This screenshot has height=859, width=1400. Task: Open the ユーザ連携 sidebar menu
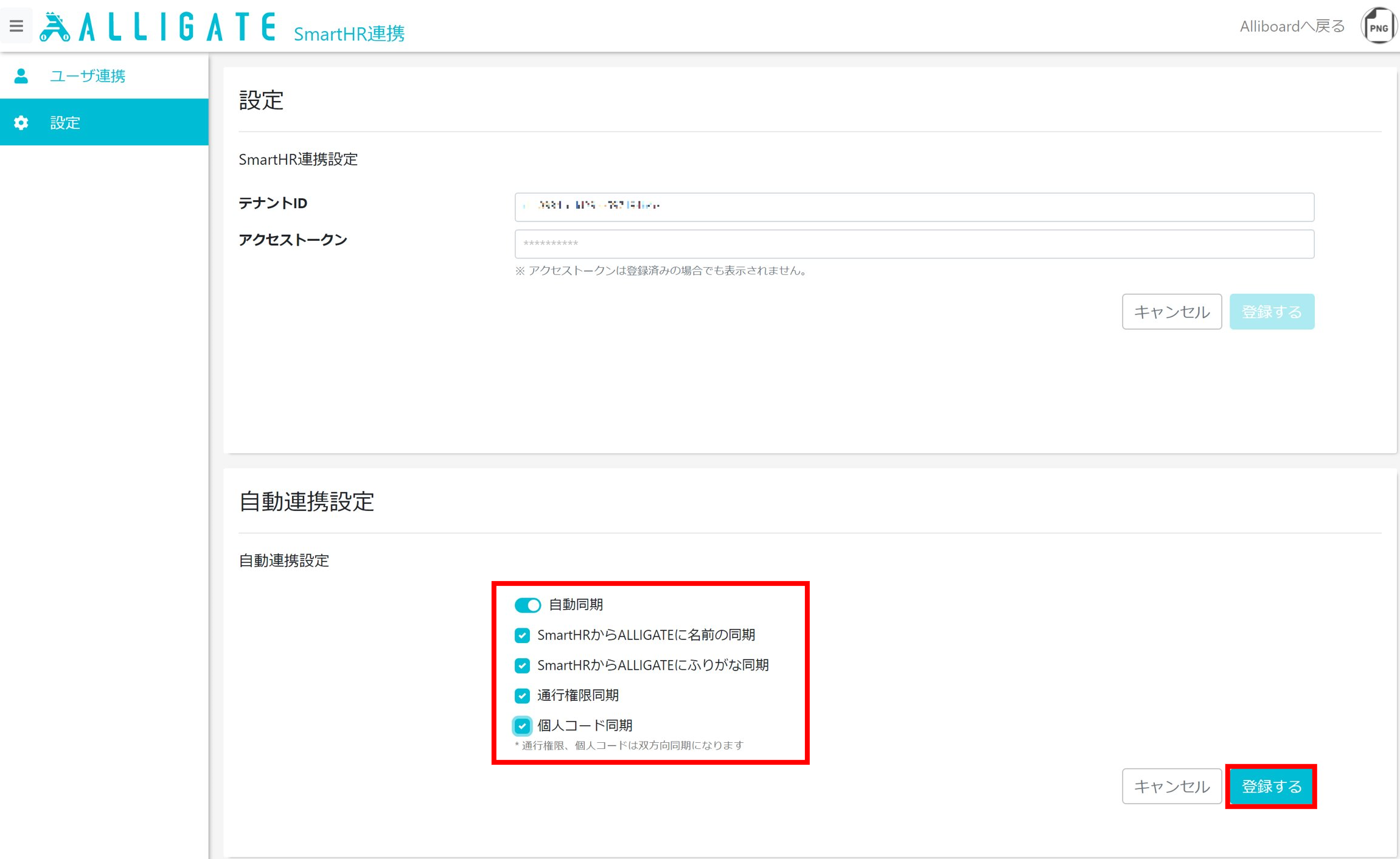coord(104,75)
